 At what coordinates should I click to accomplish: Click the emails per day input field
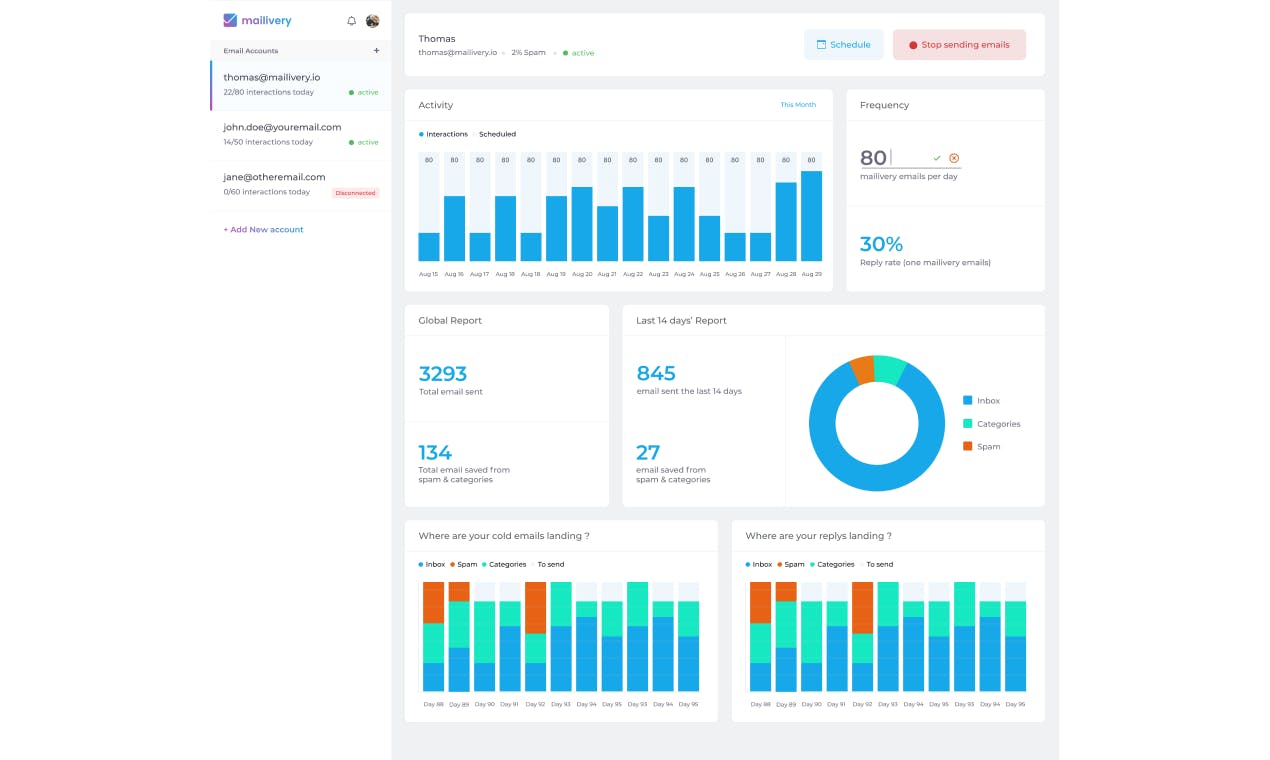909,158
